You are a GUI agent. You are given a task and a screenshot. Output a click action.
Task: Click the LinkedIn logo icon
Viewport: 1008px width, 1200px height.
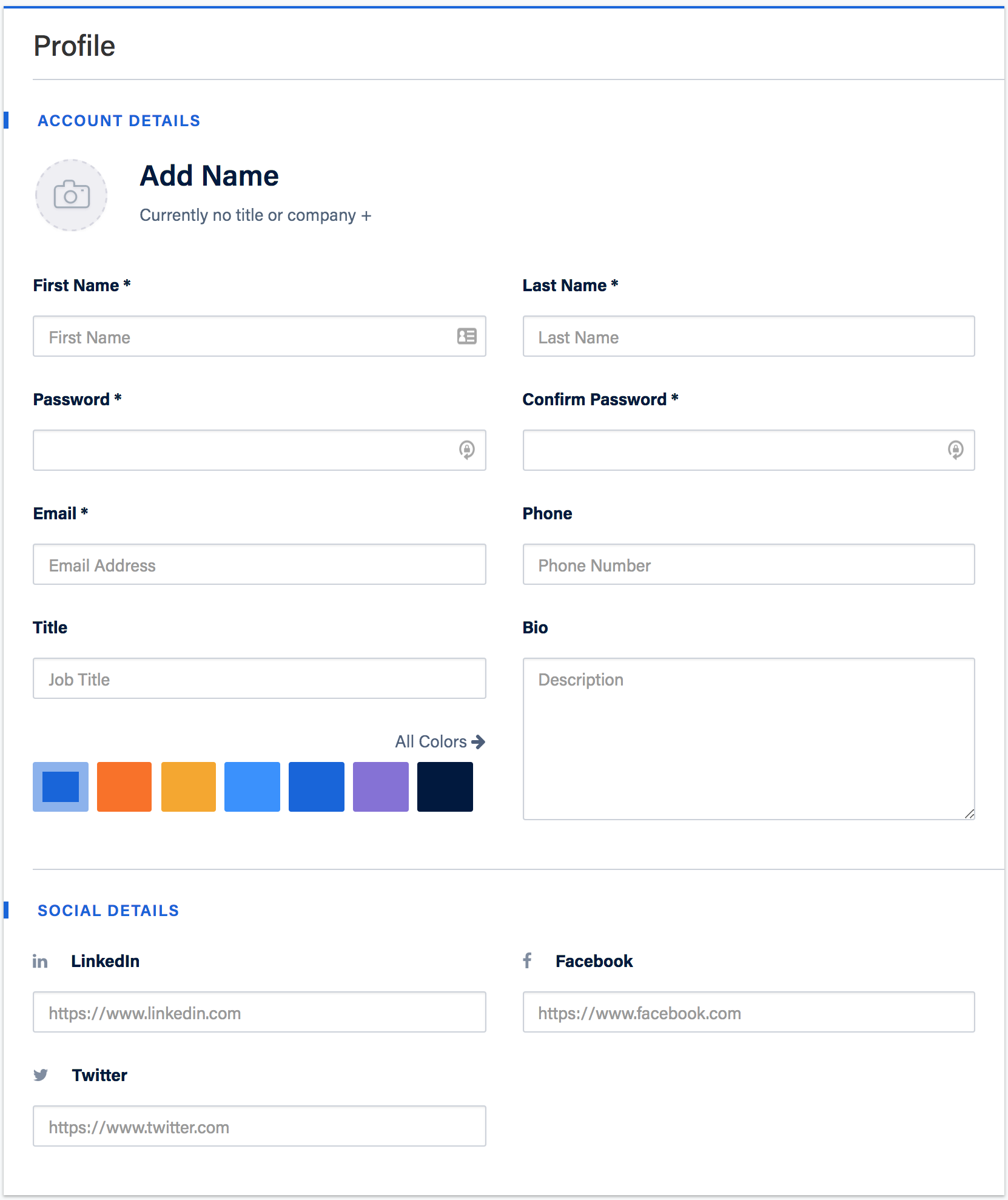pos(40,962)
